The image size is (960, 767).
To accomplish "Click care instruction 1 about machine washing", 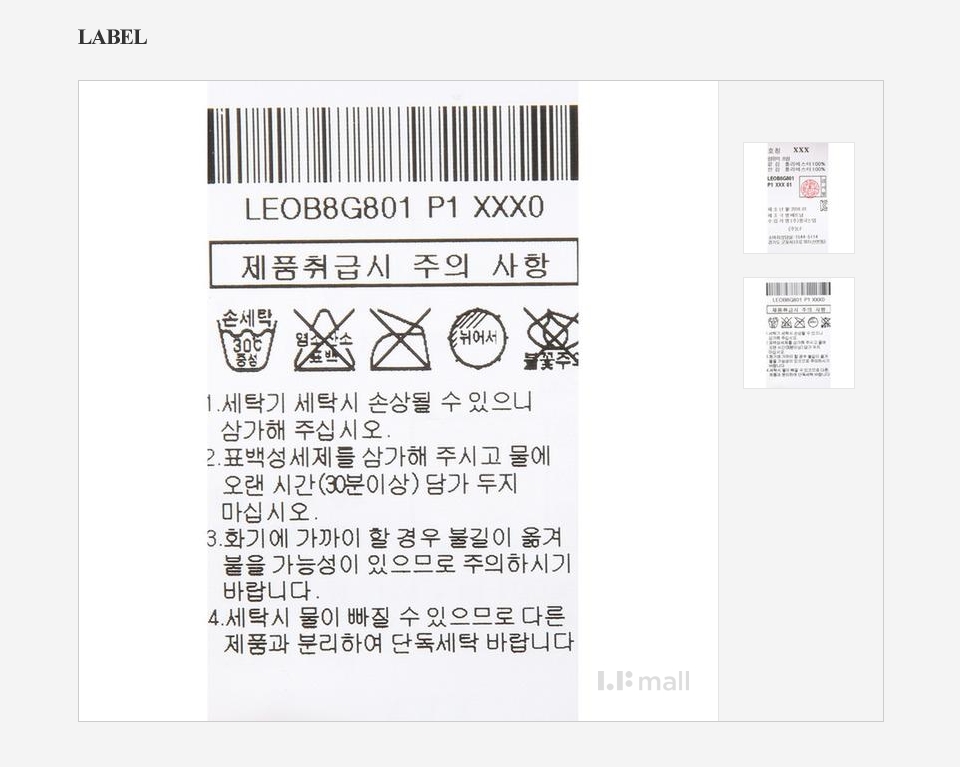I will 370,416.
